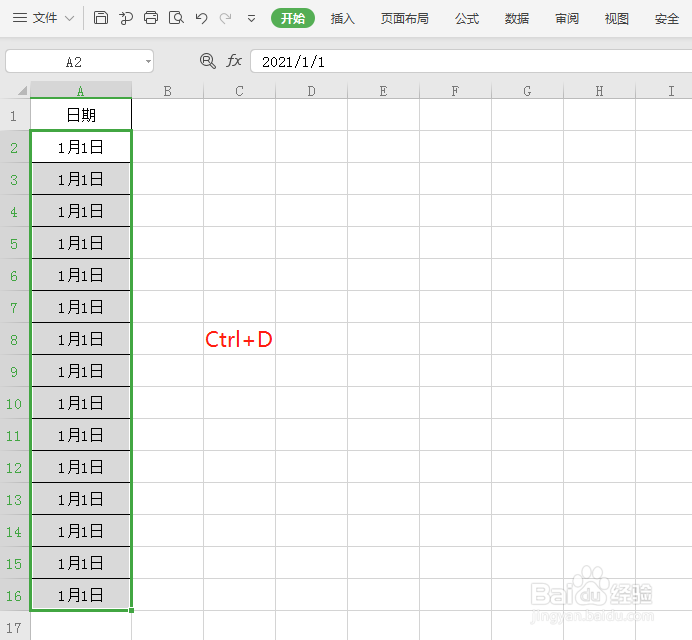Click cell A16 with 1月1日
Screen dimensions: 692x640
click(x=81, y=595)
